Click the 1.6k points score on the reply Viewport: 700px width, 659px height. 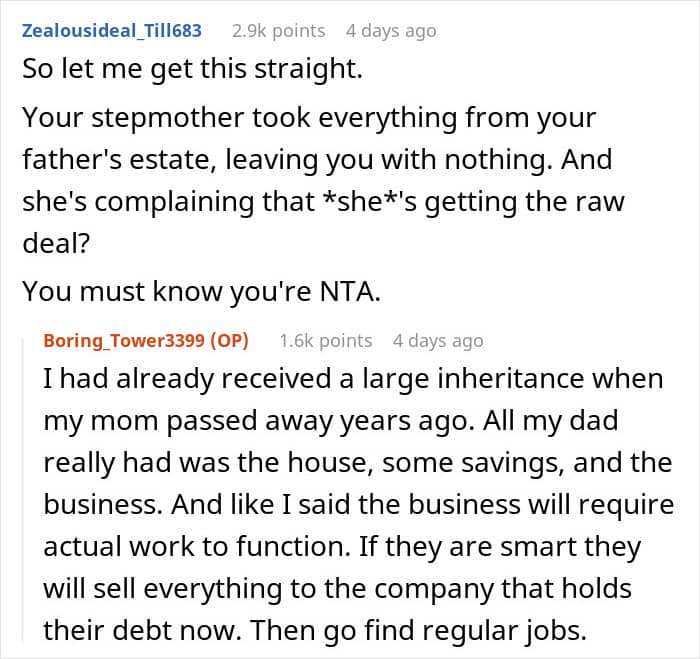[x=326, y=340]
